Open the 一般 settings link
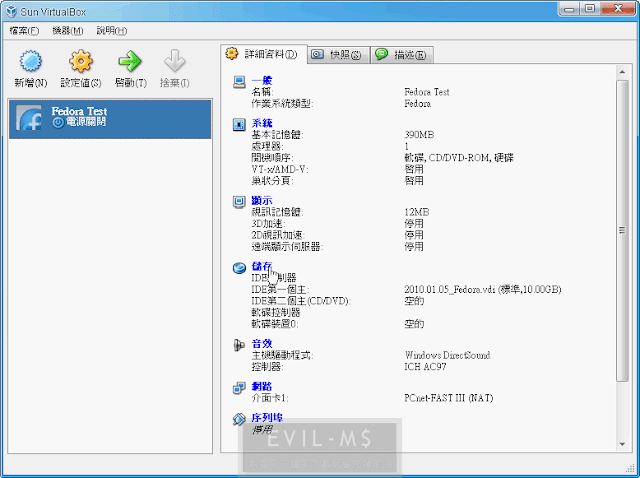The image size is (640, 478). click(262, 80)
